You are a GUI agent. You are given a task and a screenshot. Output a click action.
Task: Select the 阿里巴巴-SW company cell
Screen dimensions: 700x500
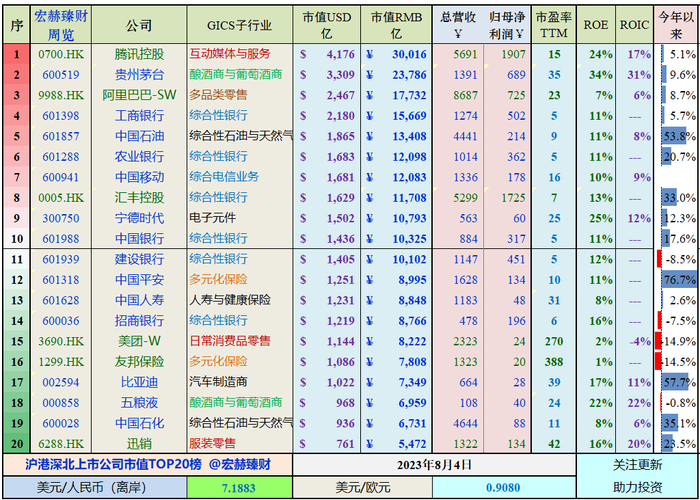pos(139,96)
